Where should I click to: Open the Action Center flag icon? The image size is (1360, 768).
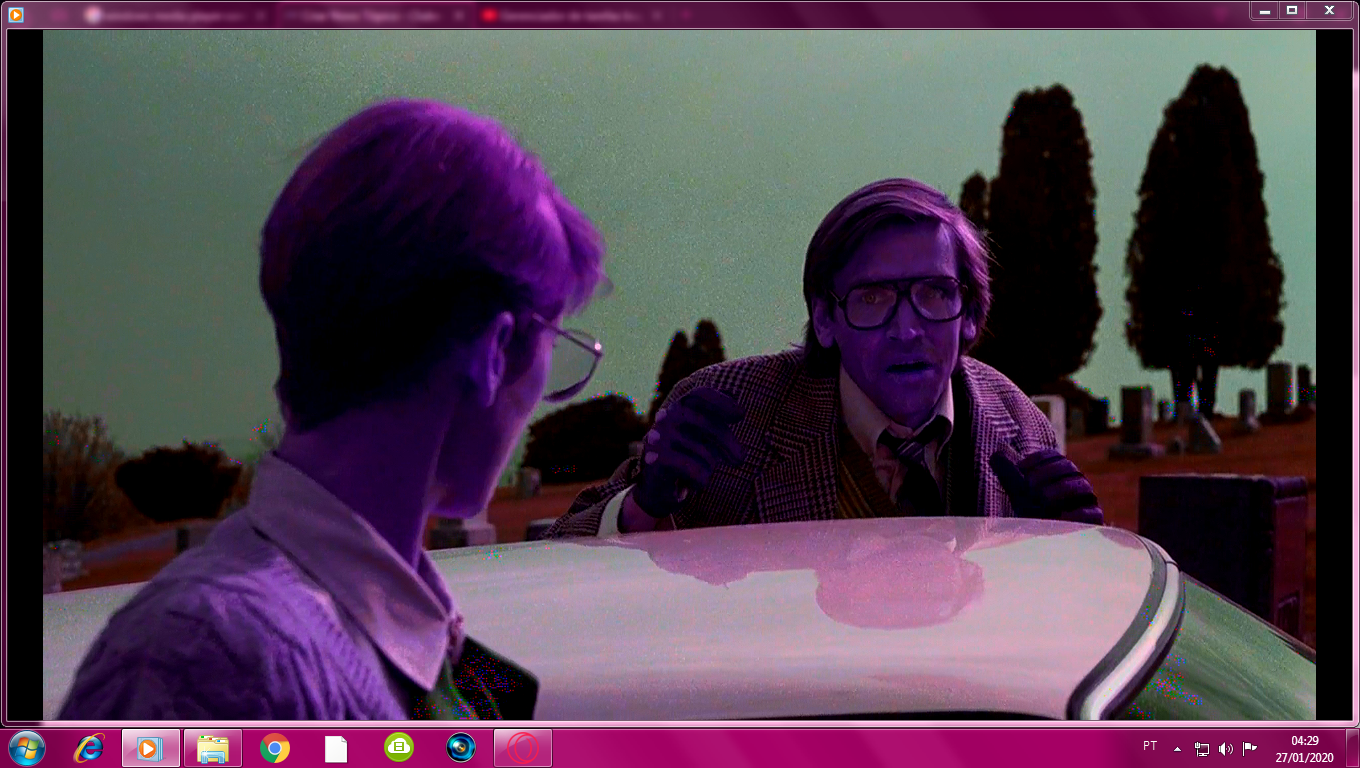click(x=1250, y=748)
